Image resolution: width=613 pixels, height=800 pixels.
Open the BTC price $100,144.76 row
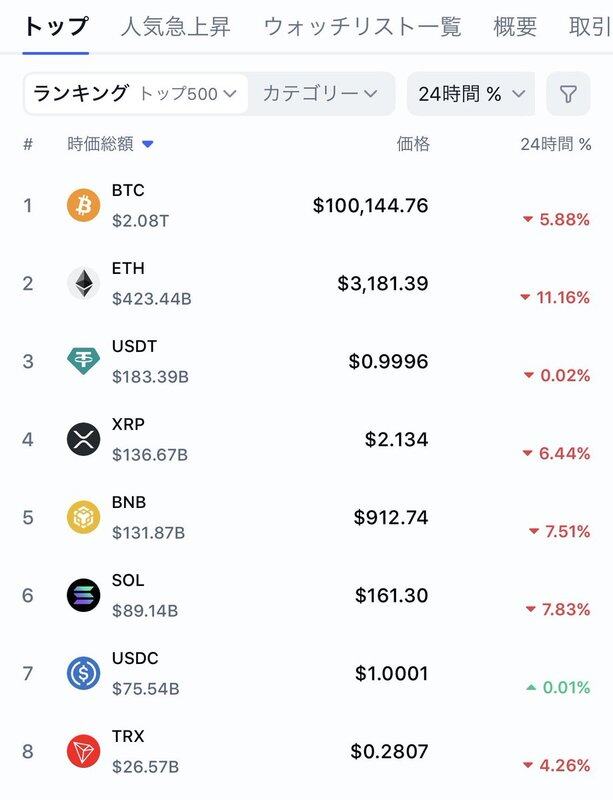(x=370, y=206)
